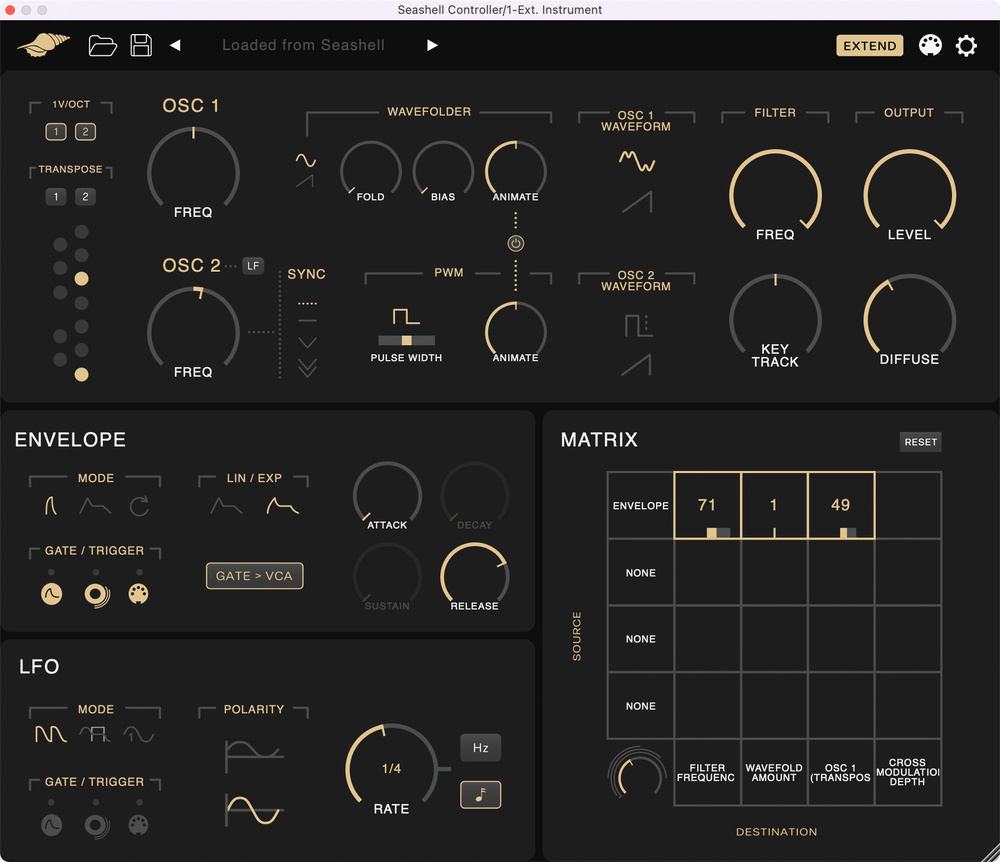Click the EXTEND button
The image size is (1000, 862).
(x=869, y=46)
